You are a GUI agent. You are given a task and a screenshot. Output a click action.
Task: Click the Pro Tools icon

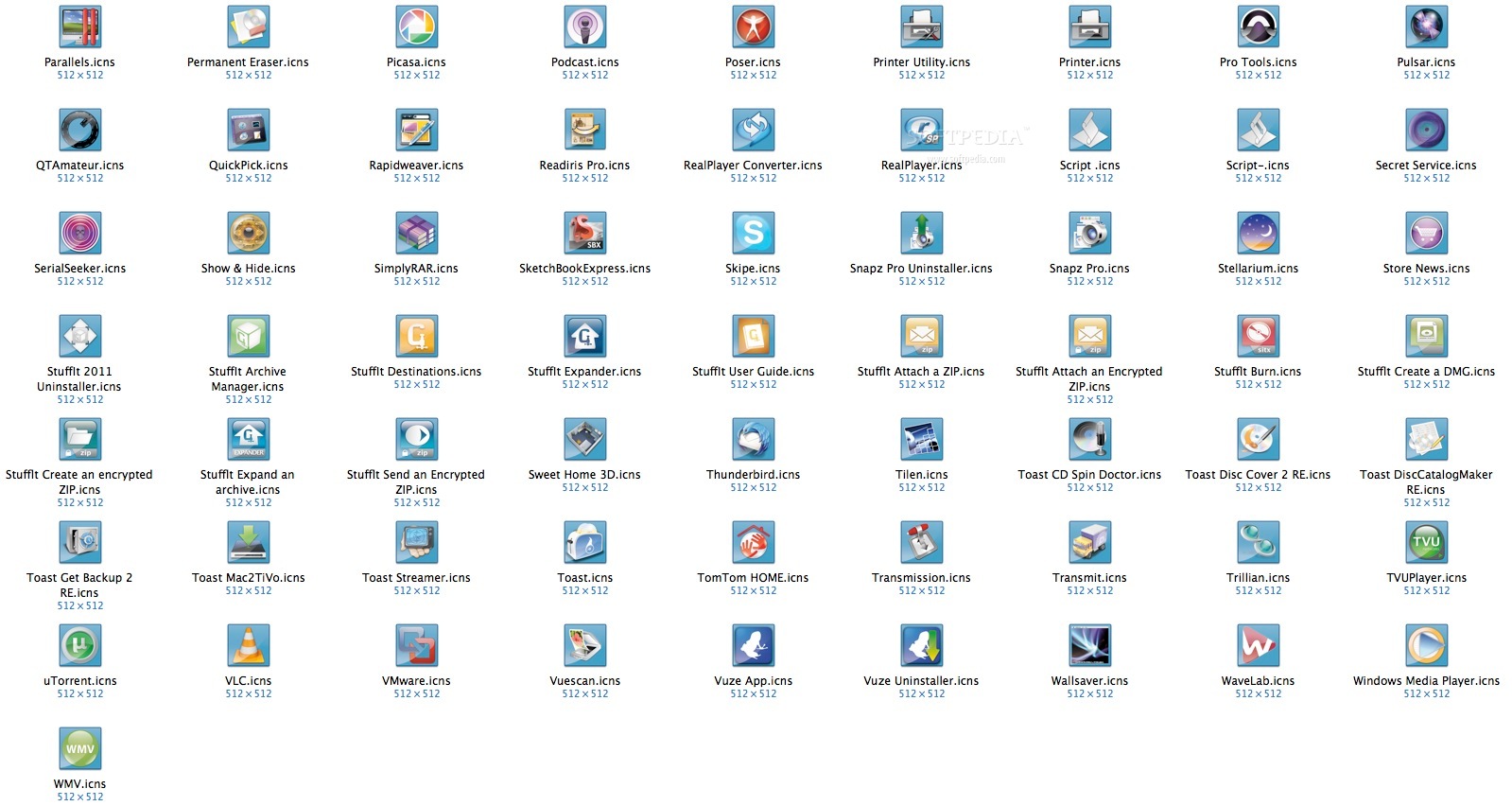[1259, 27]
